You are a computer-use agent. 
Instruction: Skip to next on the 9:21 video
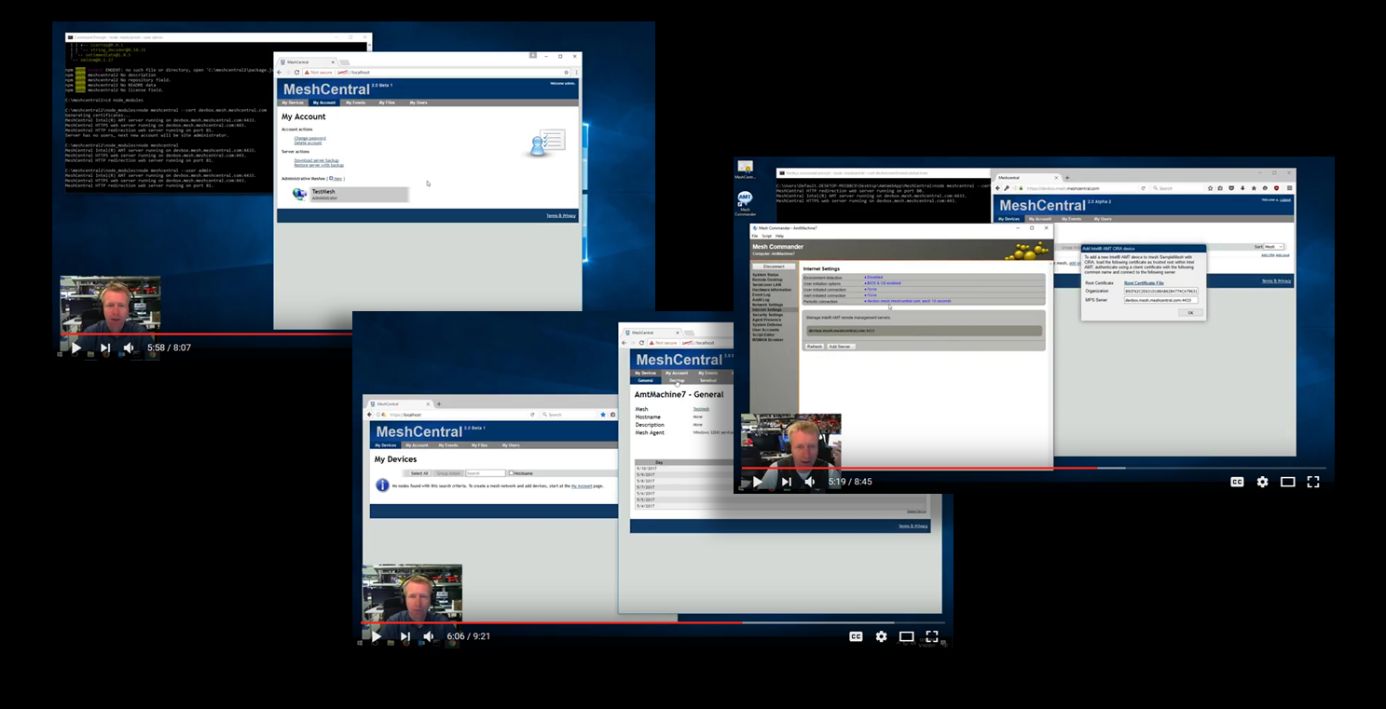pos(405,636)
